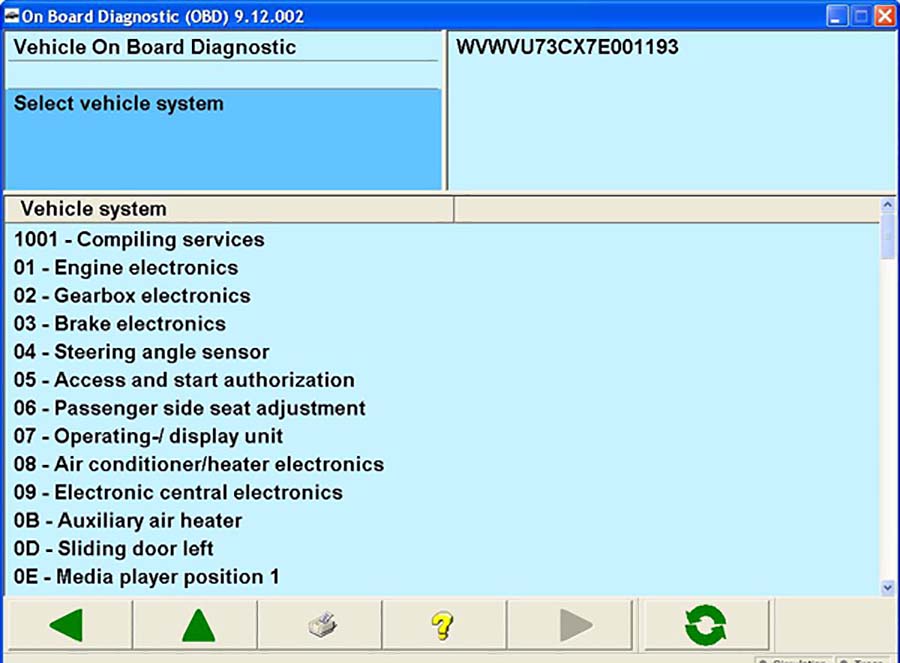Select 05 - Access and start authorization

(x=184, y=380)
